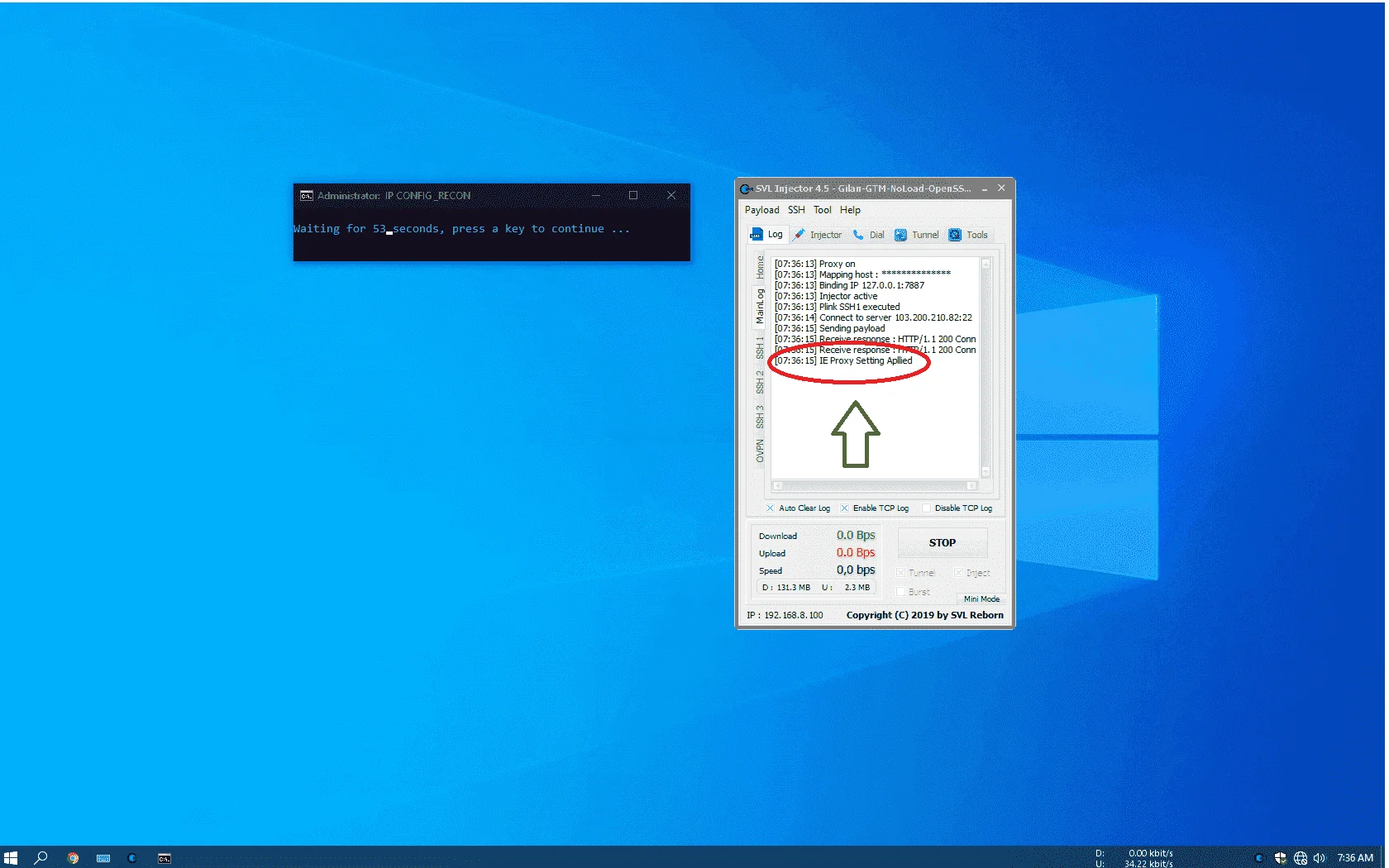Viewport: 1389px width, 868px height.
Task: Click the 'Plink SSH1 executed' log line
Action: coord(837,308)
